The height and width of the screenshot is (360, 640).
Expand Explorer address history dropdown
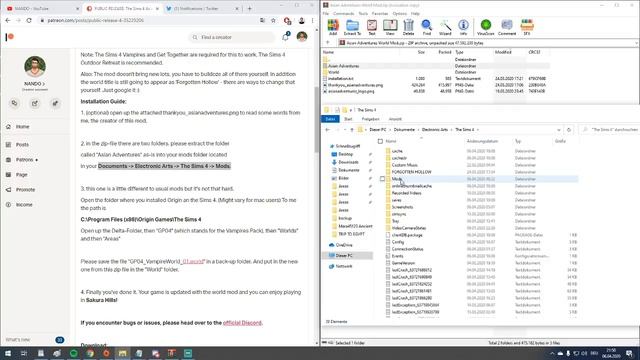coord(558,130)
